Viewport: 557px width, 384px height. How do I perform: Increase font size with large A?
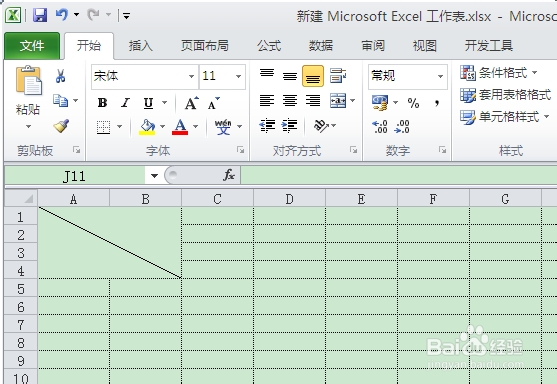(x=191, y=103)
